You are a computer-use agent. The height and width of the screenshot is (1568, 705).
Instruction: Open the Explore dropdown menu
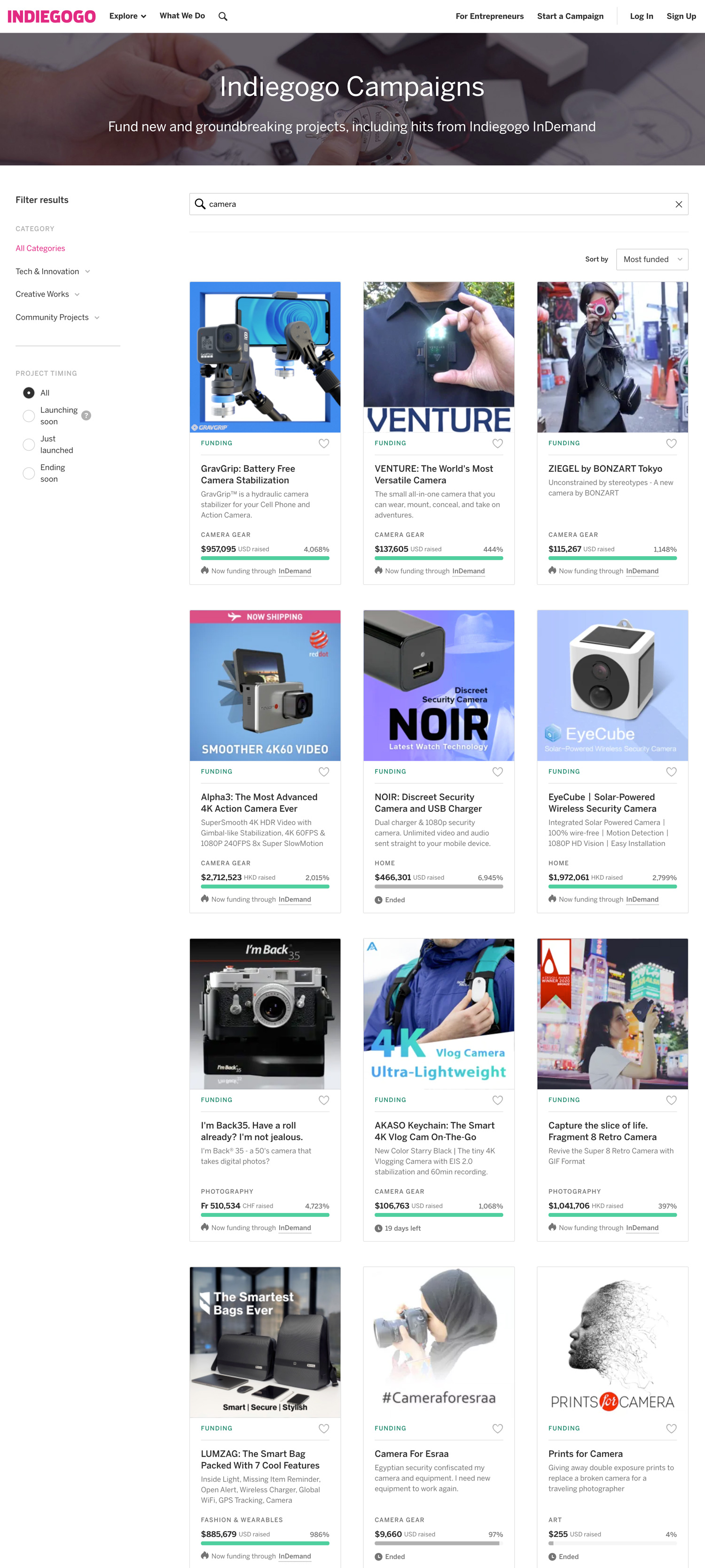128,16
